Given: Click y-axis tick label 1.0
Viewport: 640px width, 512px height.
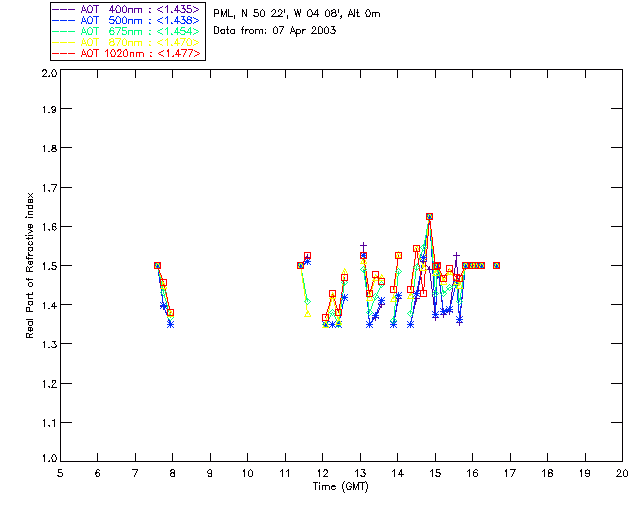Looking at the screenshot, I should pyautogui.click(x=49, y=458).
